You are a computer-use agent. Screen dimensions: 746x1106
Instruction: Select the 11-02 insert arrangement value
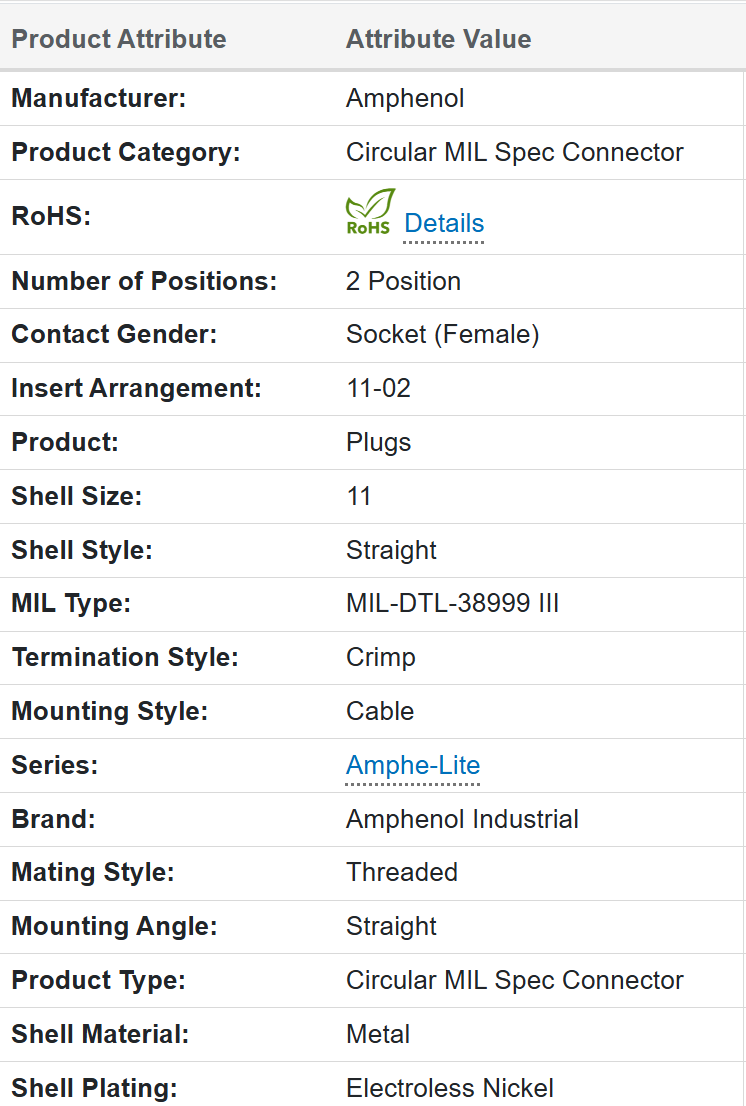pos(379,388)
